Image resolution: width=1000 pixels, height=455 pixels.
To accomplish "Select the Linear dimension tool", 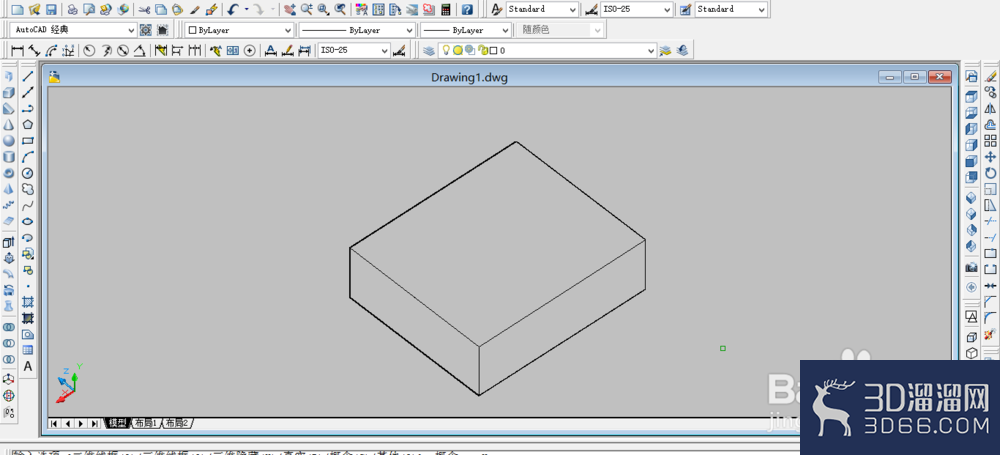I will tap(18, 50).
